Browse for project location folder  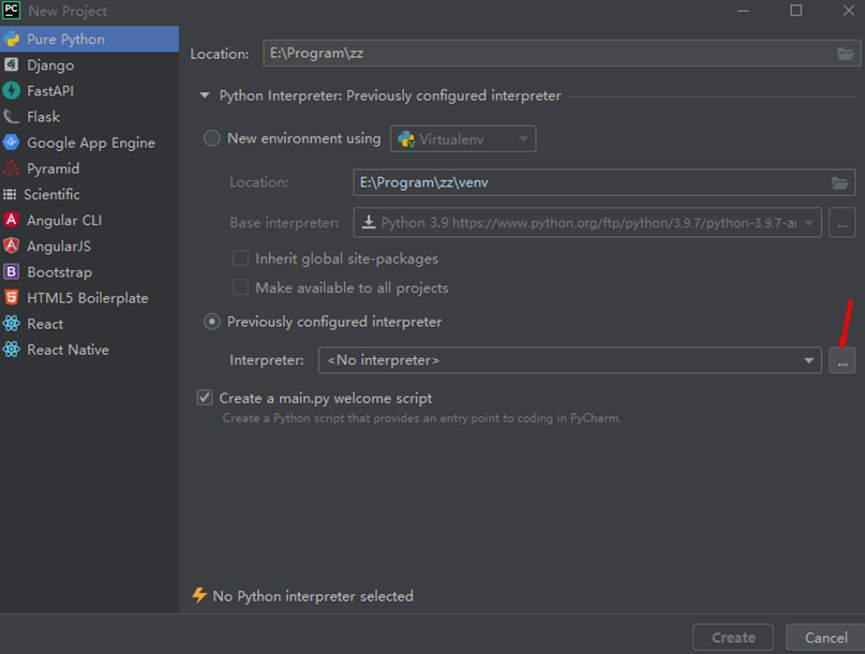(x=845, y=53)
